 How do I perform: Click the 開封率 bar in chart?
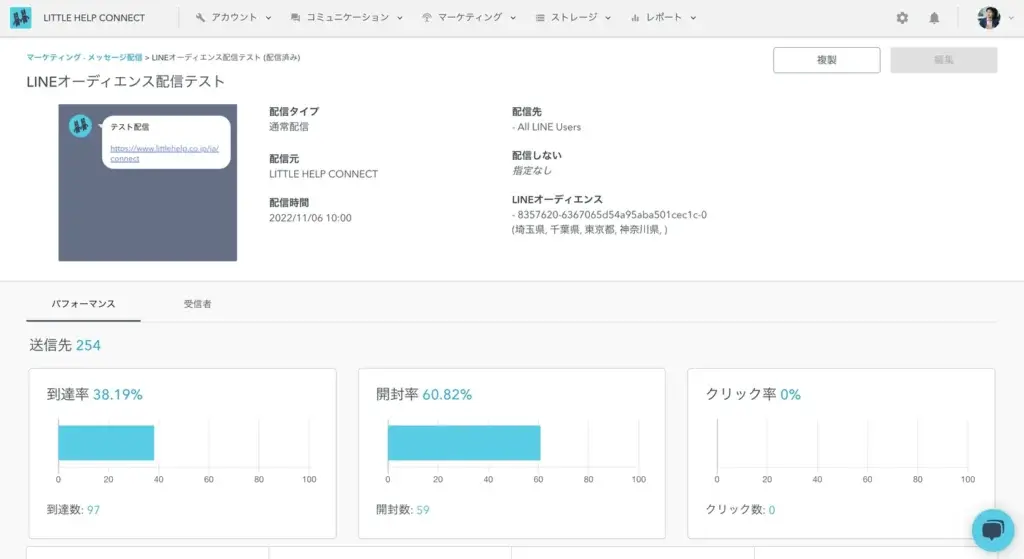coord(464,443)
